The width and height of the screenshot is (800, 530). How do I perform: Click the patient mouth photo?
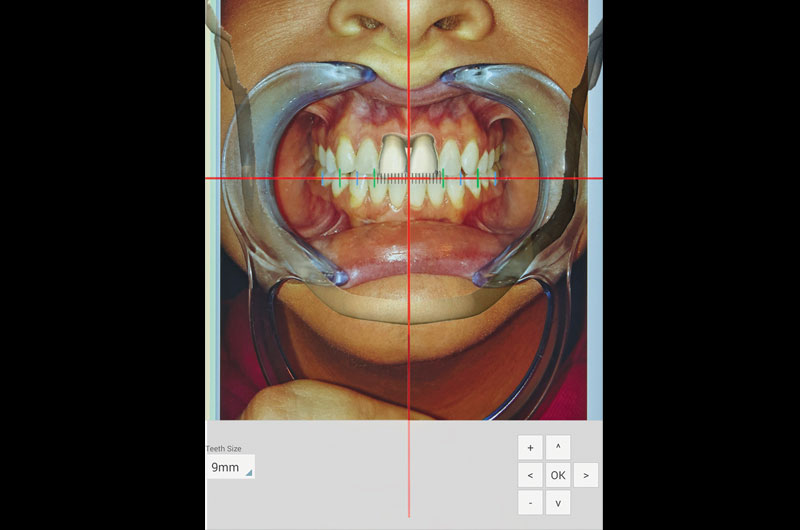pos(403,210)
